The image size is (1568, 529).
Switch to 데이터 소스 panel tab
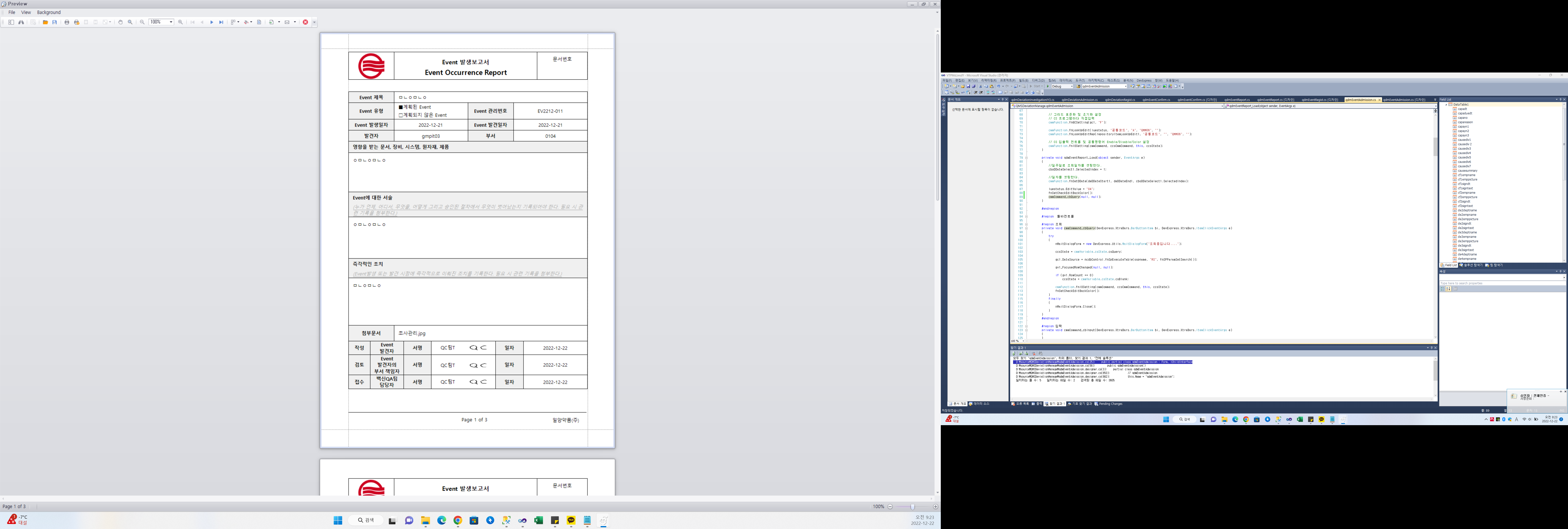pos(980,404)
